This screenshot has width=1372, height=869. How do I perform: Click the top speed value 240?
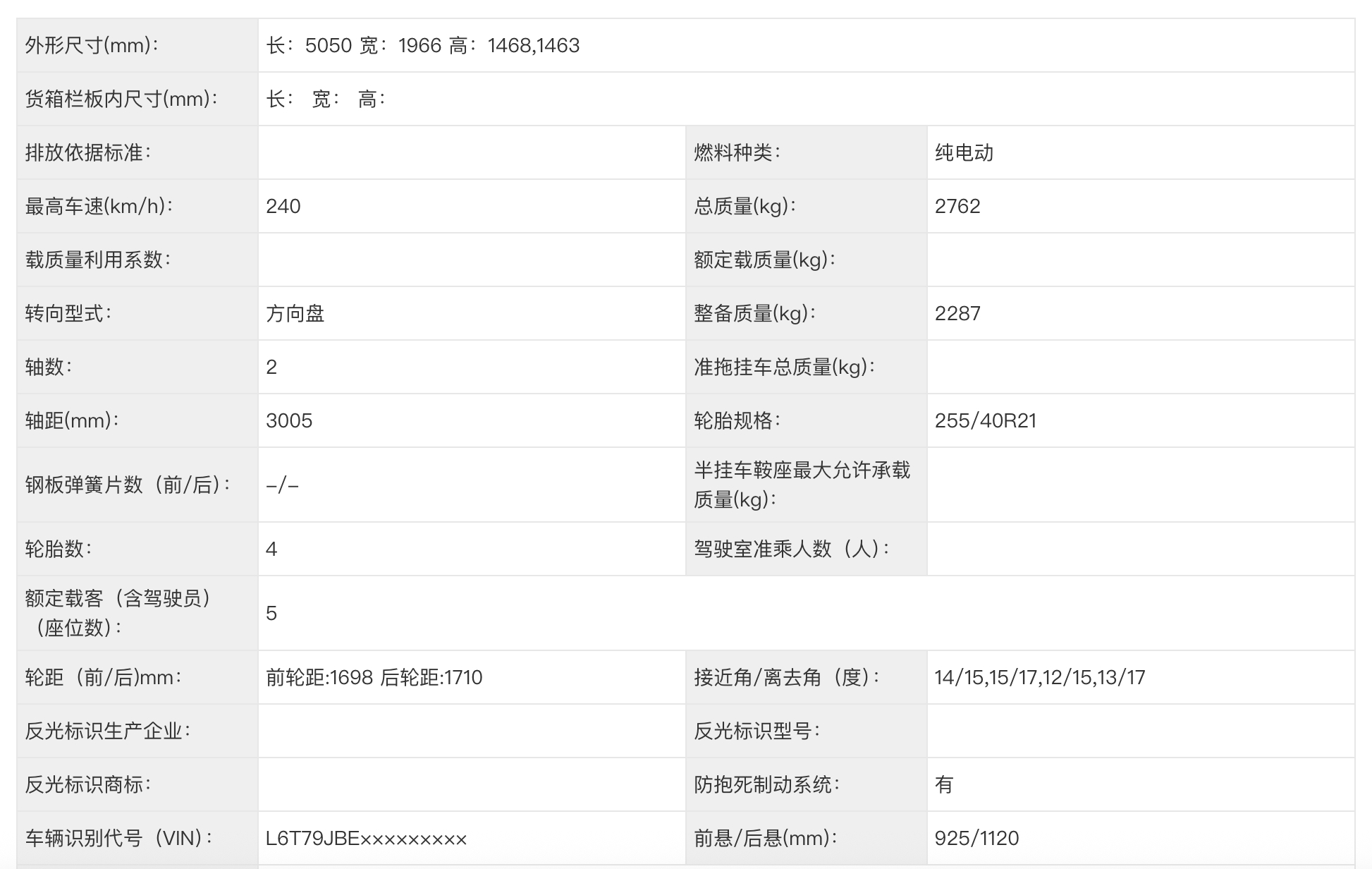[283, 207]
